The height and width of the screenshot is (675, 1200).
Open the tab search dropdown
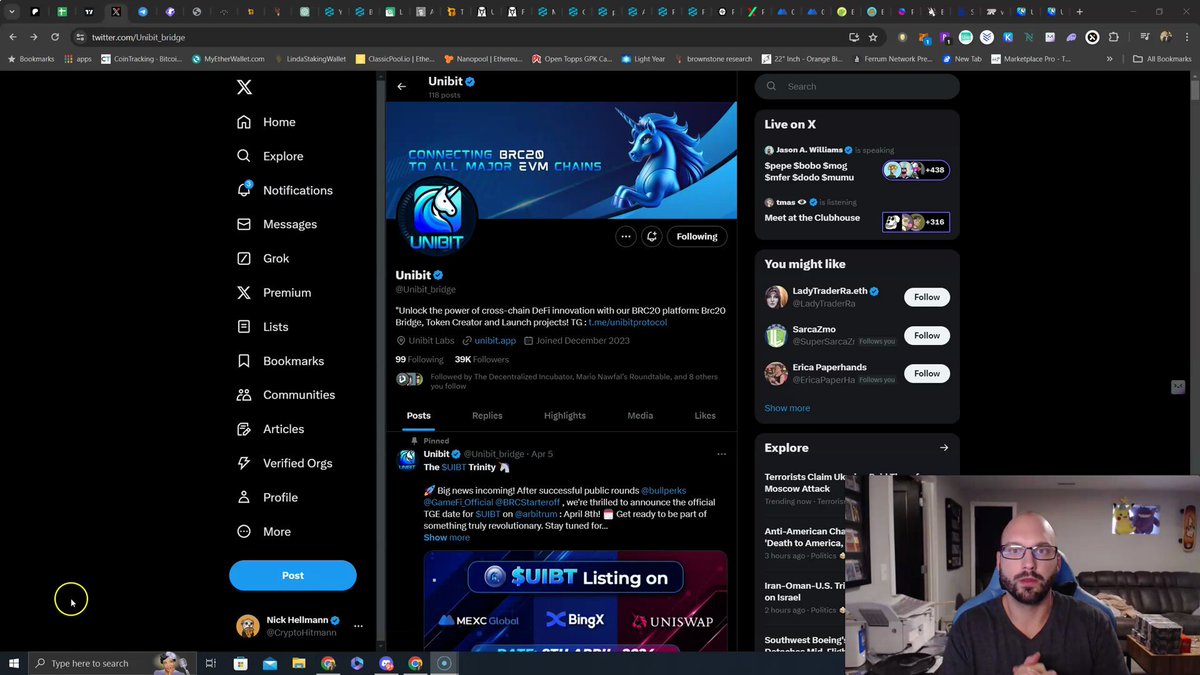tap(12, 12)
